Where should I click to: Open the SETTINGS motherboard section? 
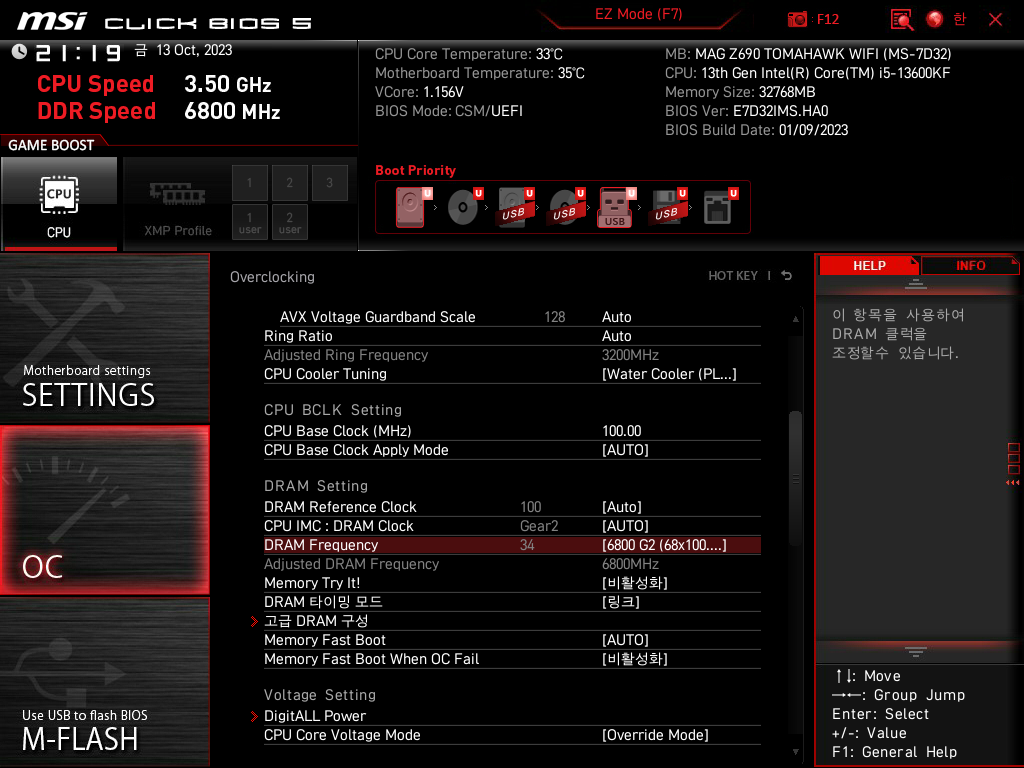[x=104, y=338]
